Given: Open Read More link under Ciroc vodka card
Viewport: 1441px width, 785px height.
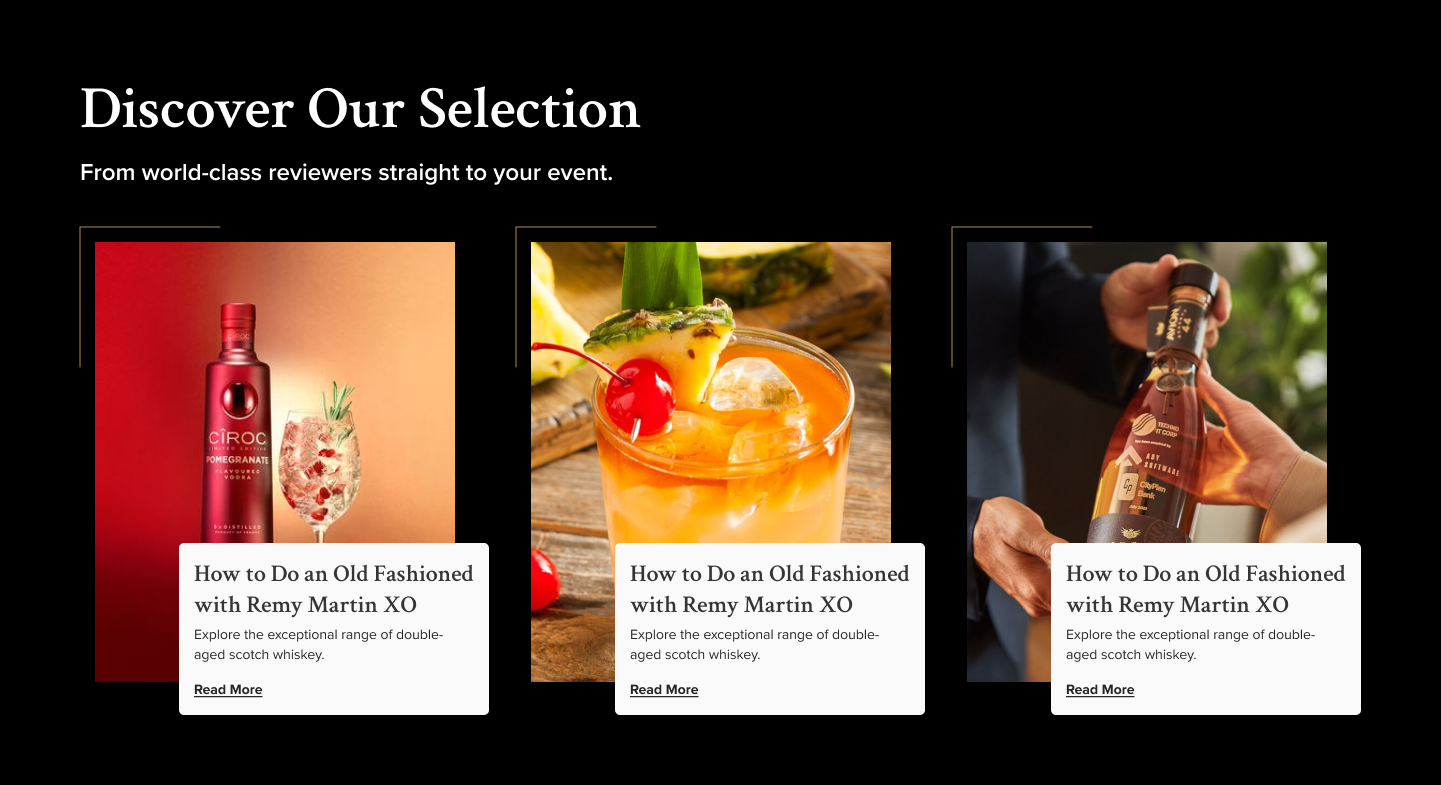Looking at the screenshot, I should 228,690.
